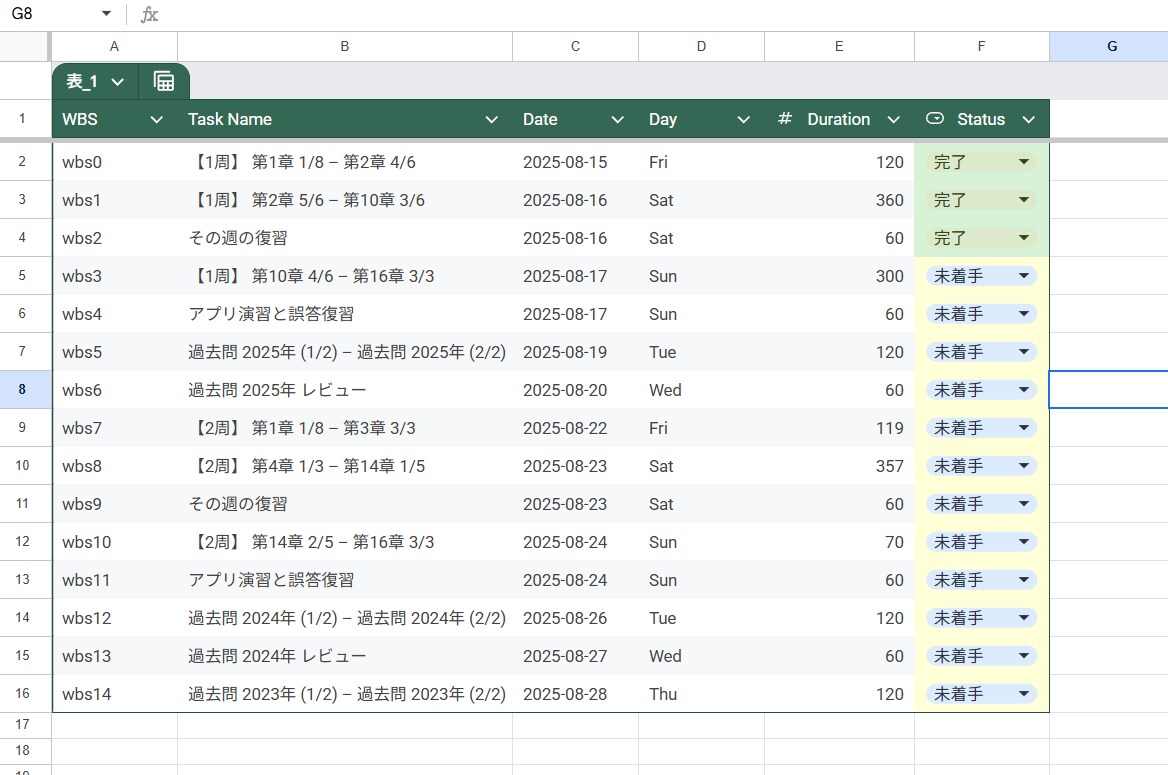Screen dimensions: 1168x775
Task: Open the status chip for wbs9
Action: point(981,504)
